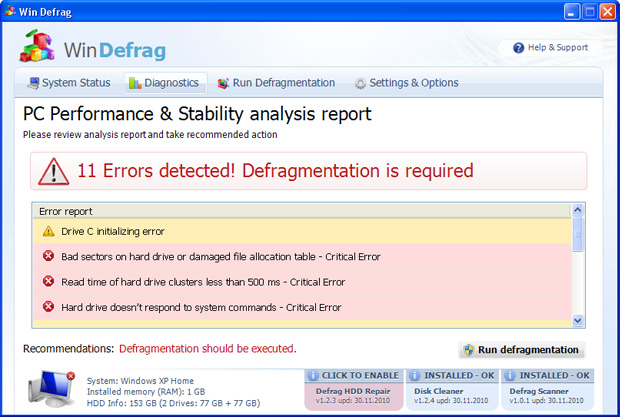This screenshot has height=417, width=620.
Task: Click the yellow warning icon for Drive C error
Action: (49, 231)
